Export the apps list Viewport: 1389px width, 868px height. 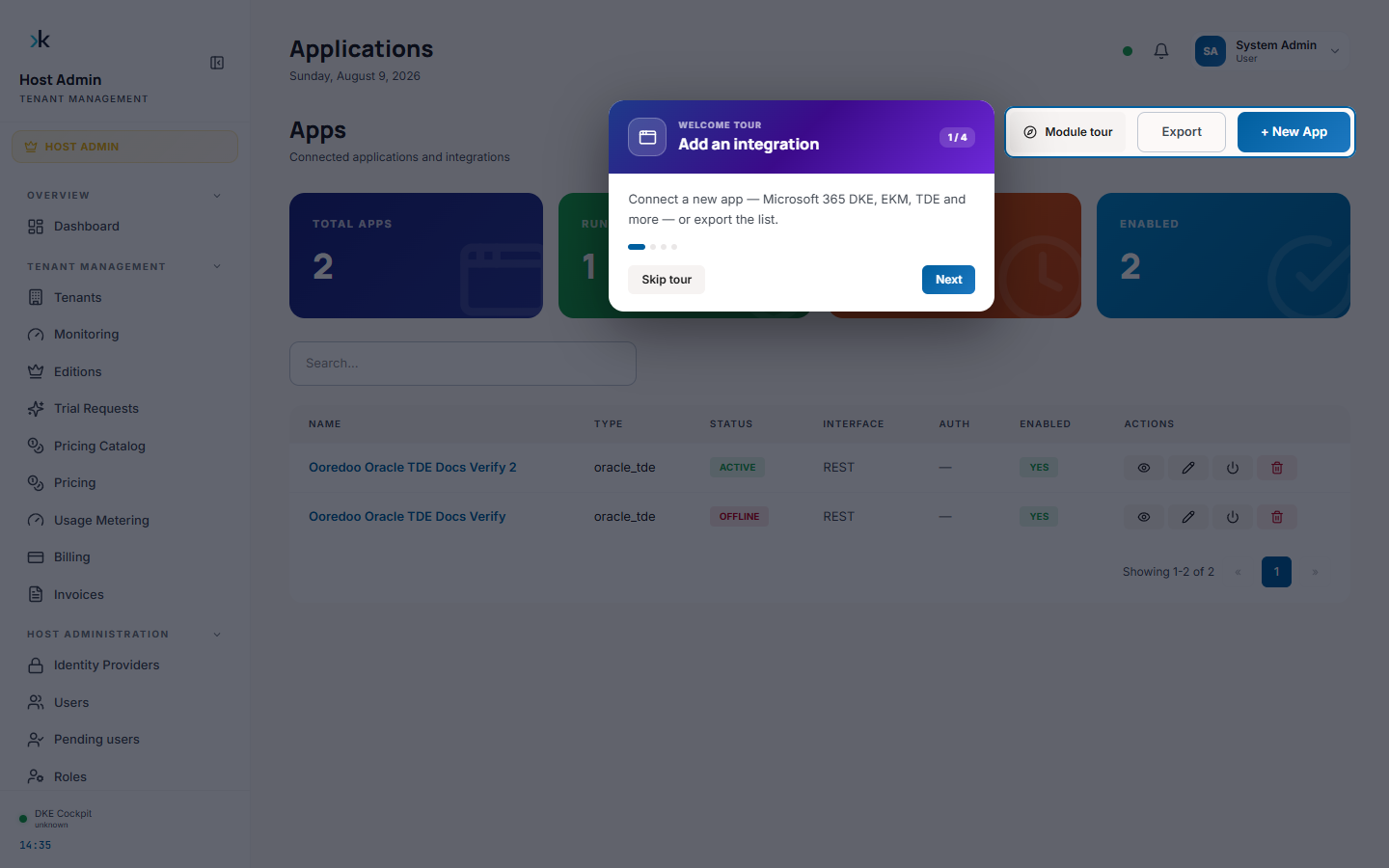1182,132
